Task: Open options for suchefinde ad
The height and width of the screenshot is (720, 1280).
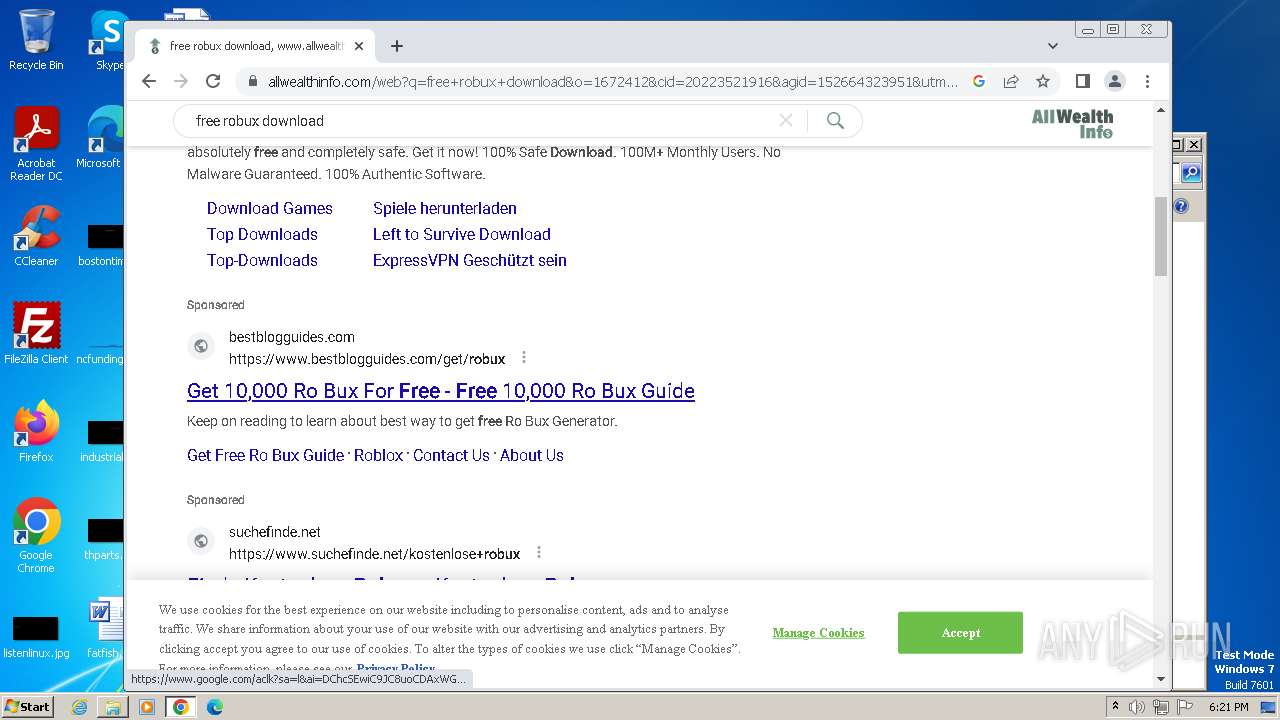Action: click(x=539, y=553)
